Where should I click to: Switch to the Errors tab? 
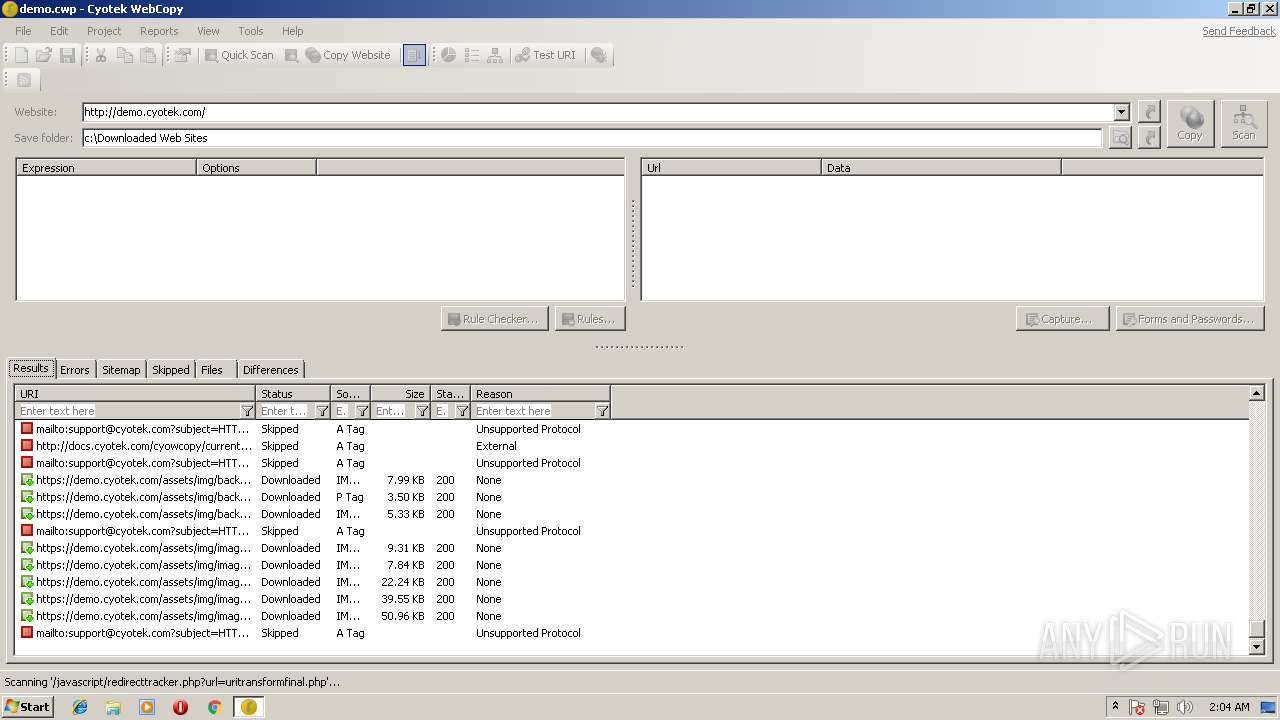tap(75, 370)
